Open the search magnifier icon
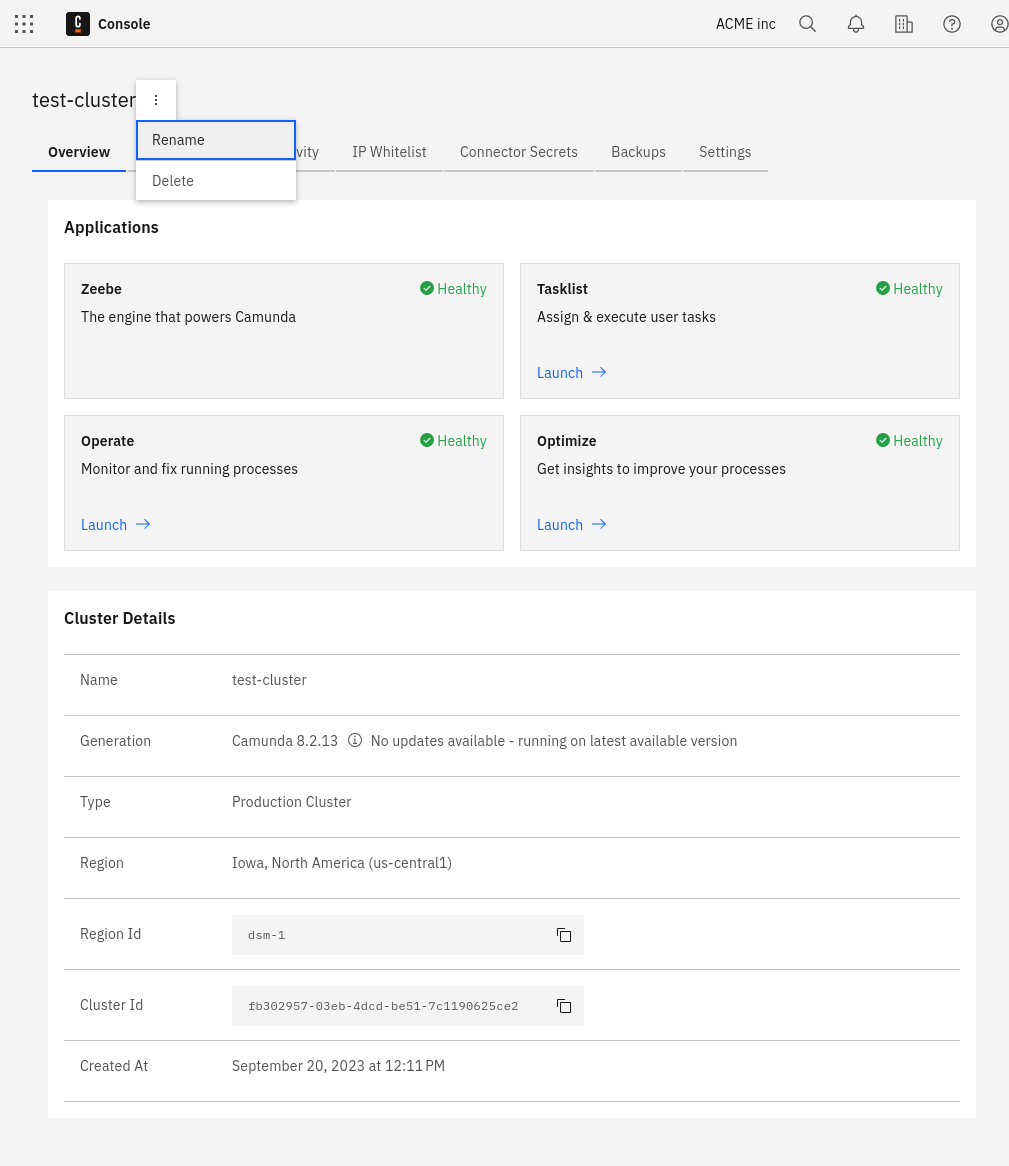This screenshot has width=1009, height=1166. (807, 24)
